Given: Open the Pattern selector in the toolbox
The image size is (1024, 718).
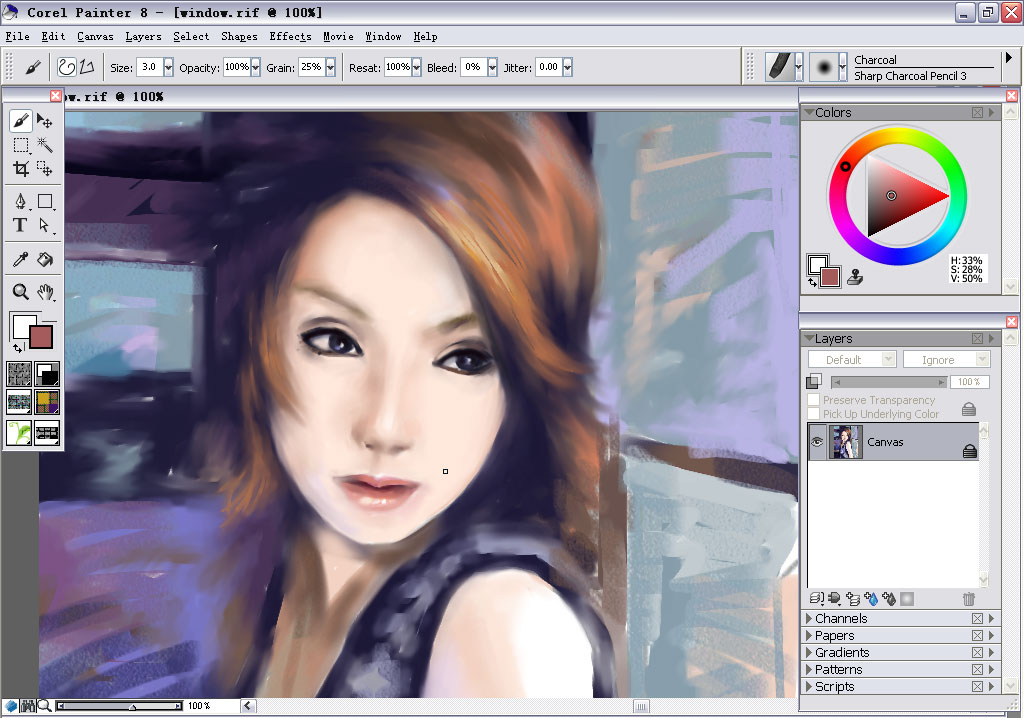Looking at the screenshot, I should [19, 402].
